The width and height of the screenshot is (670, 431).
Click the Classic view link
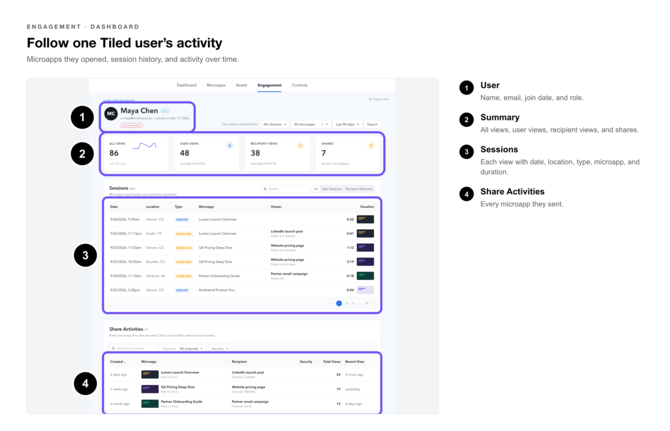pos(379,99)
